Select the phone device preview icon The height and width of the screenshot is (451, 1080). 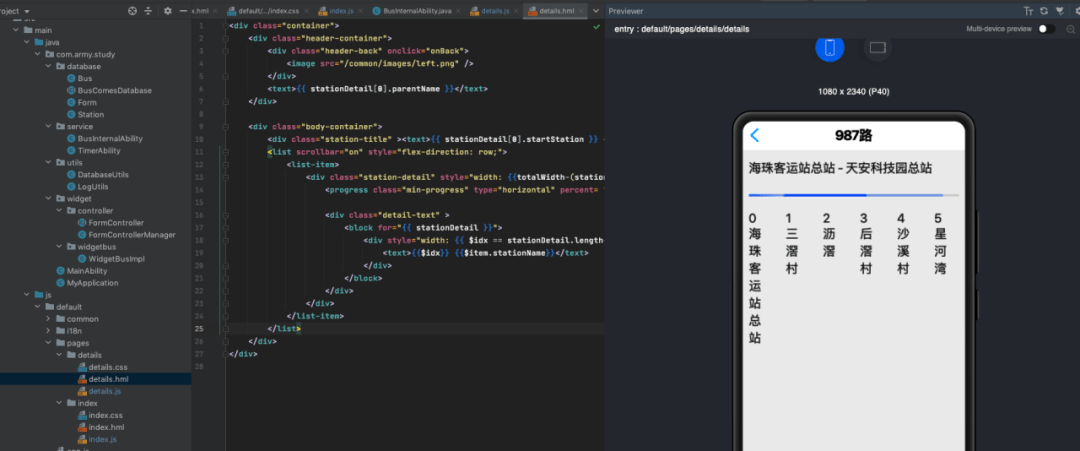(830, 48)
